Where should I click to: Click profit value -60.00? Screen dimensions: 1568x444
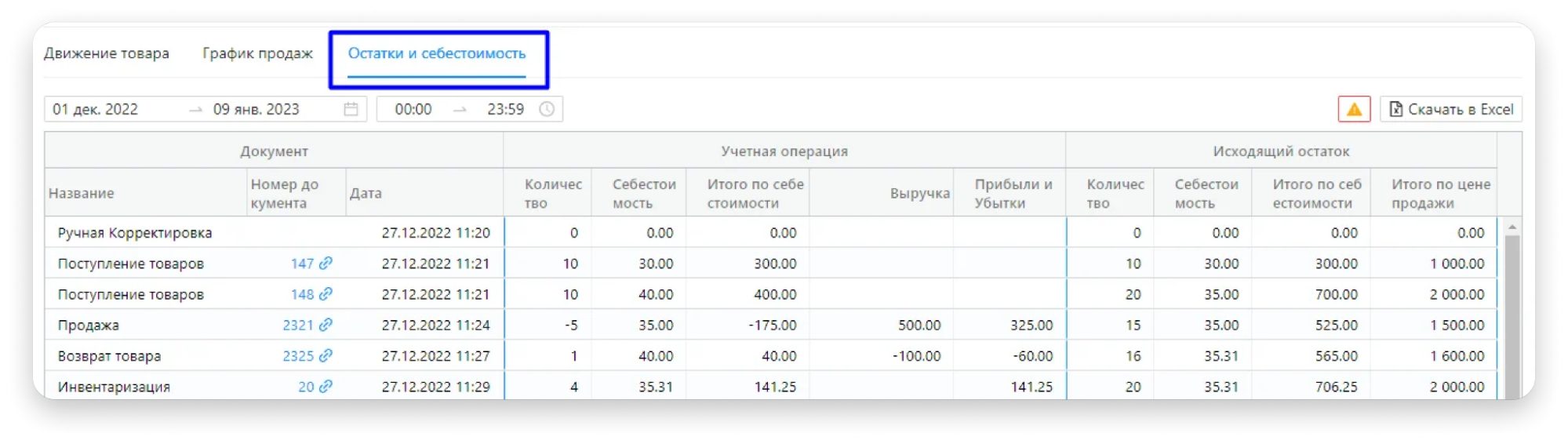[x=1033, y=355]
